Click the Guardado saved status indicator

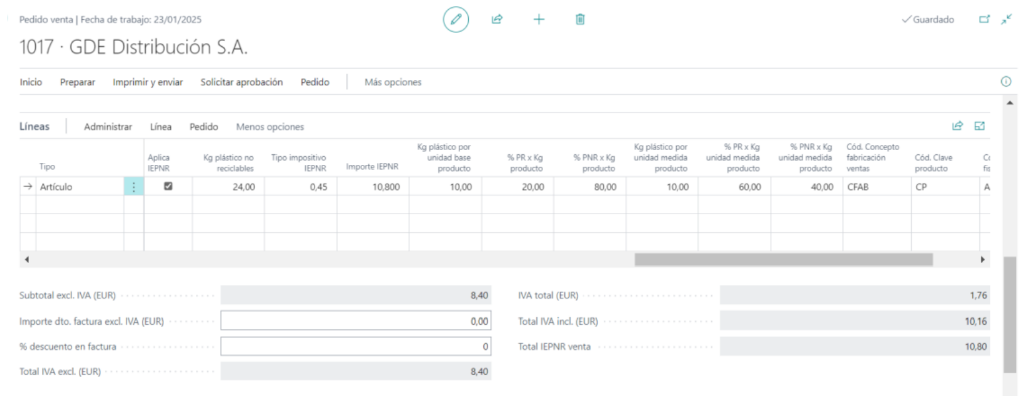coord(928,20)
